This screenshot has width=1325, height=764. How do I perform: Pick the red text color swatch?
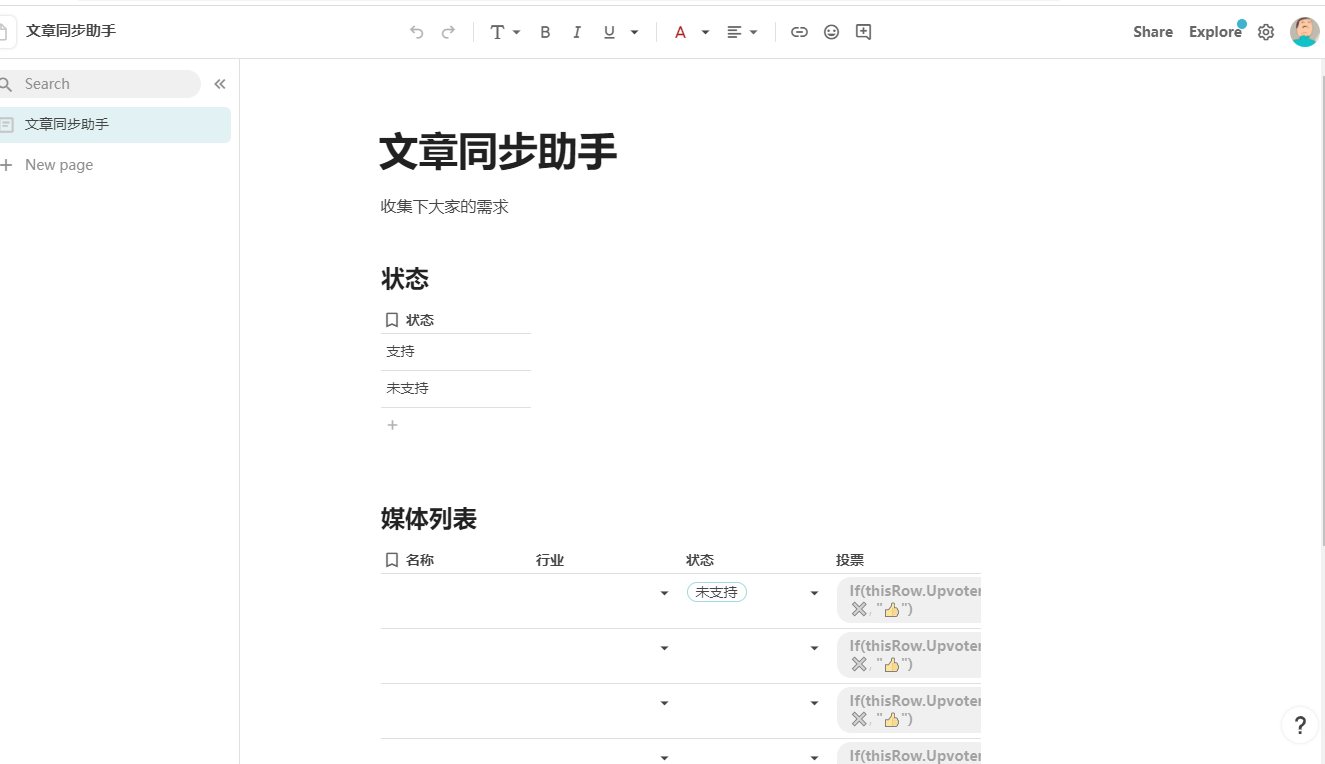680,32
